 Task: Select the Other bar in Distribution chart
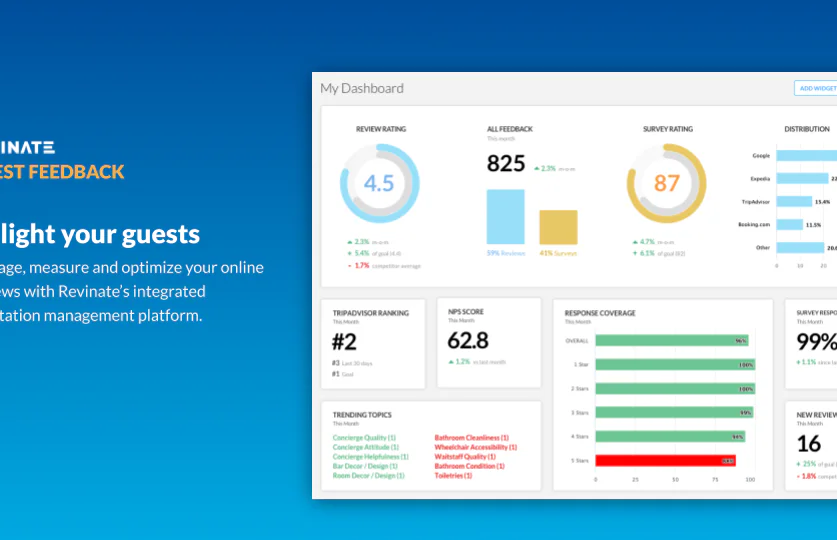click(800, 248)
